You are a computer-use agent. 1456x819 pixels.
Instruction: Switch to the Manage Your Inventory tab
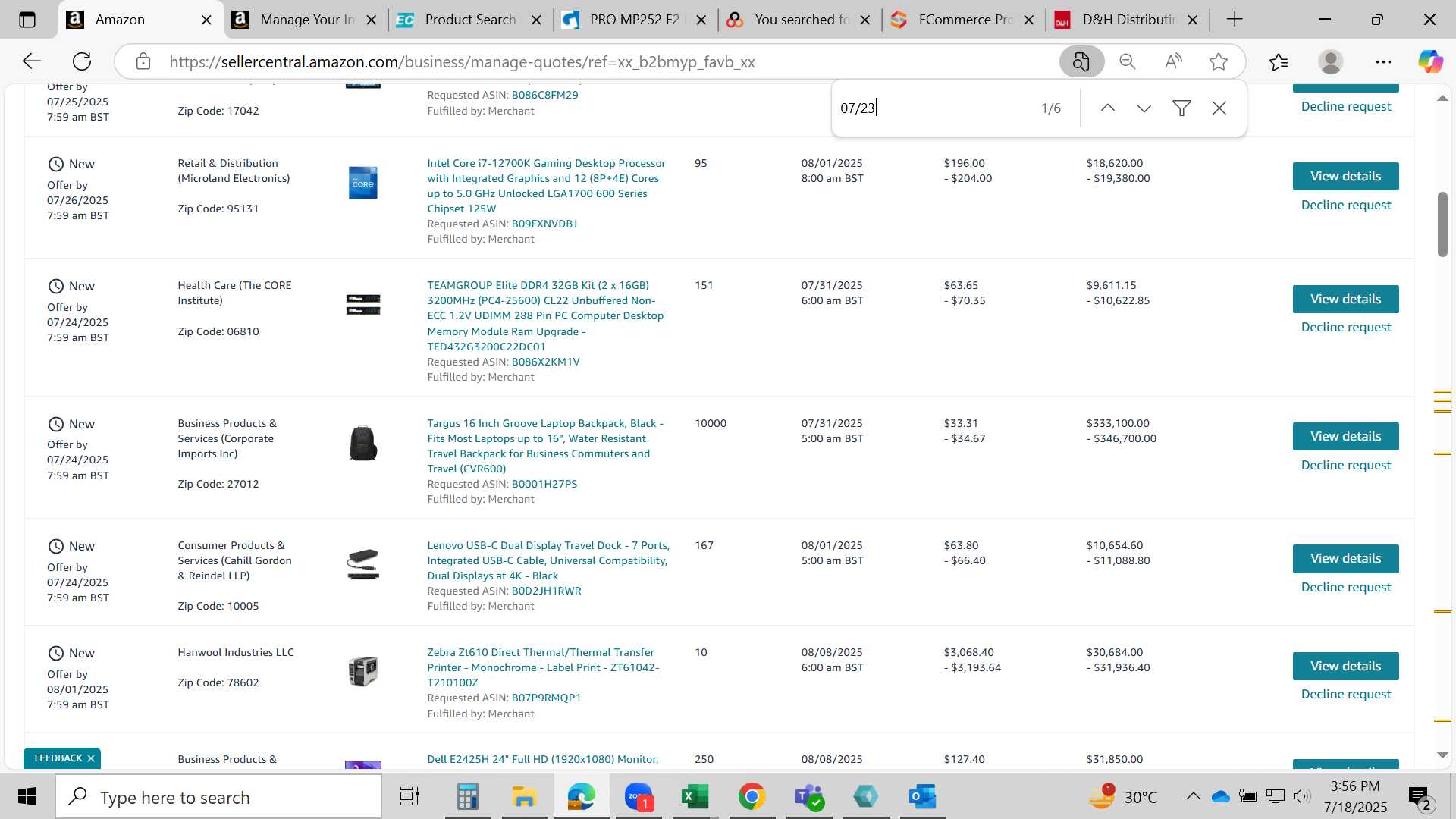(x=306, y=20)
